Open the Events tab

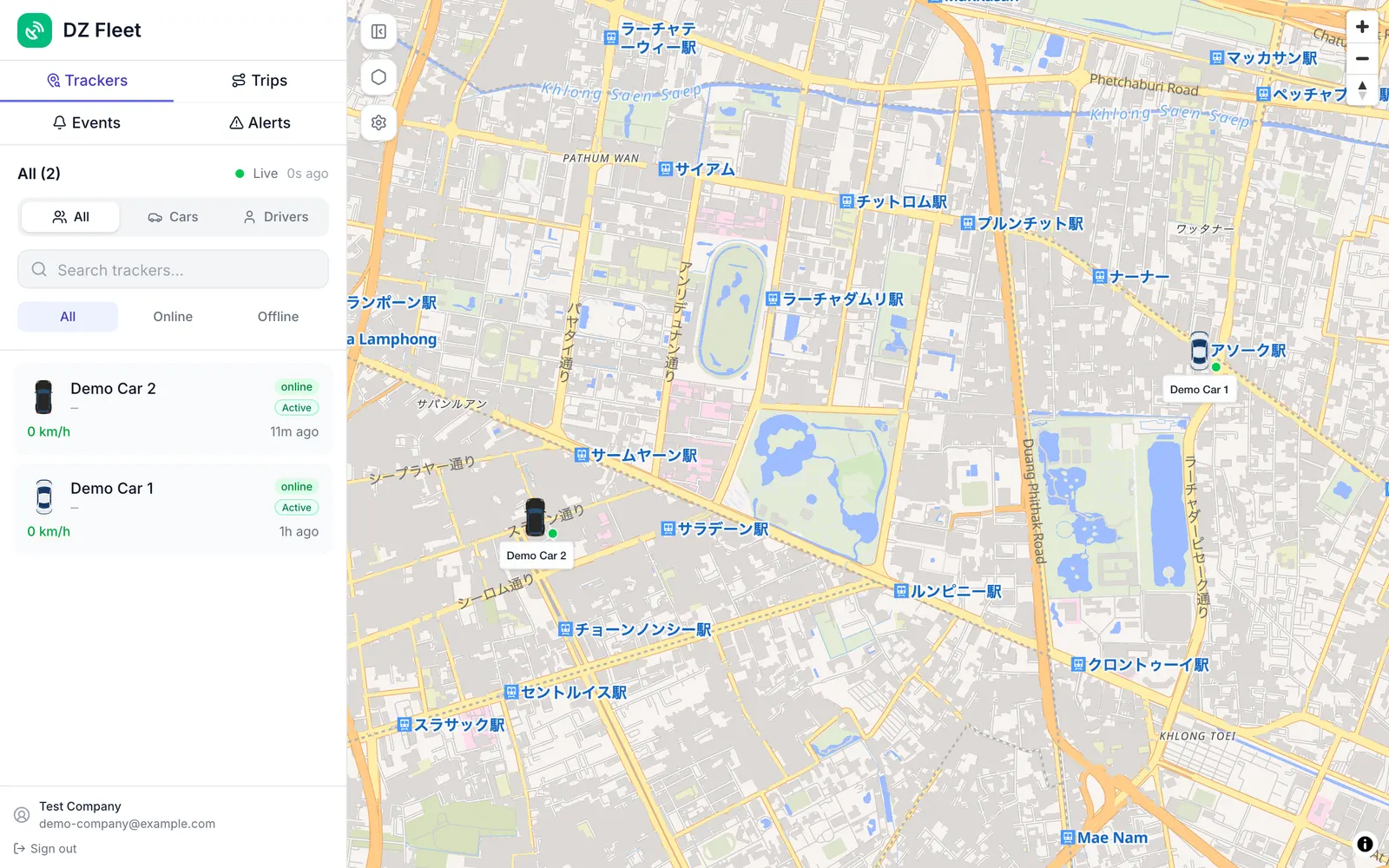point(87,123)
